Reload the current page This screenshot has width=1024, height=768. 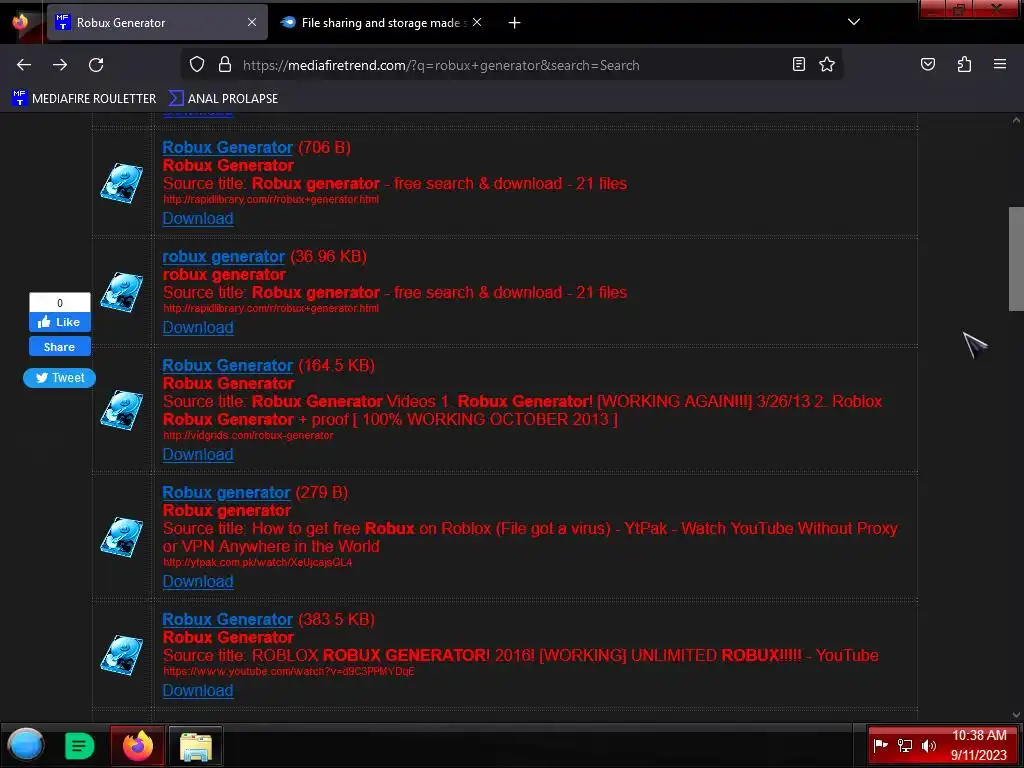click(96, 65)
